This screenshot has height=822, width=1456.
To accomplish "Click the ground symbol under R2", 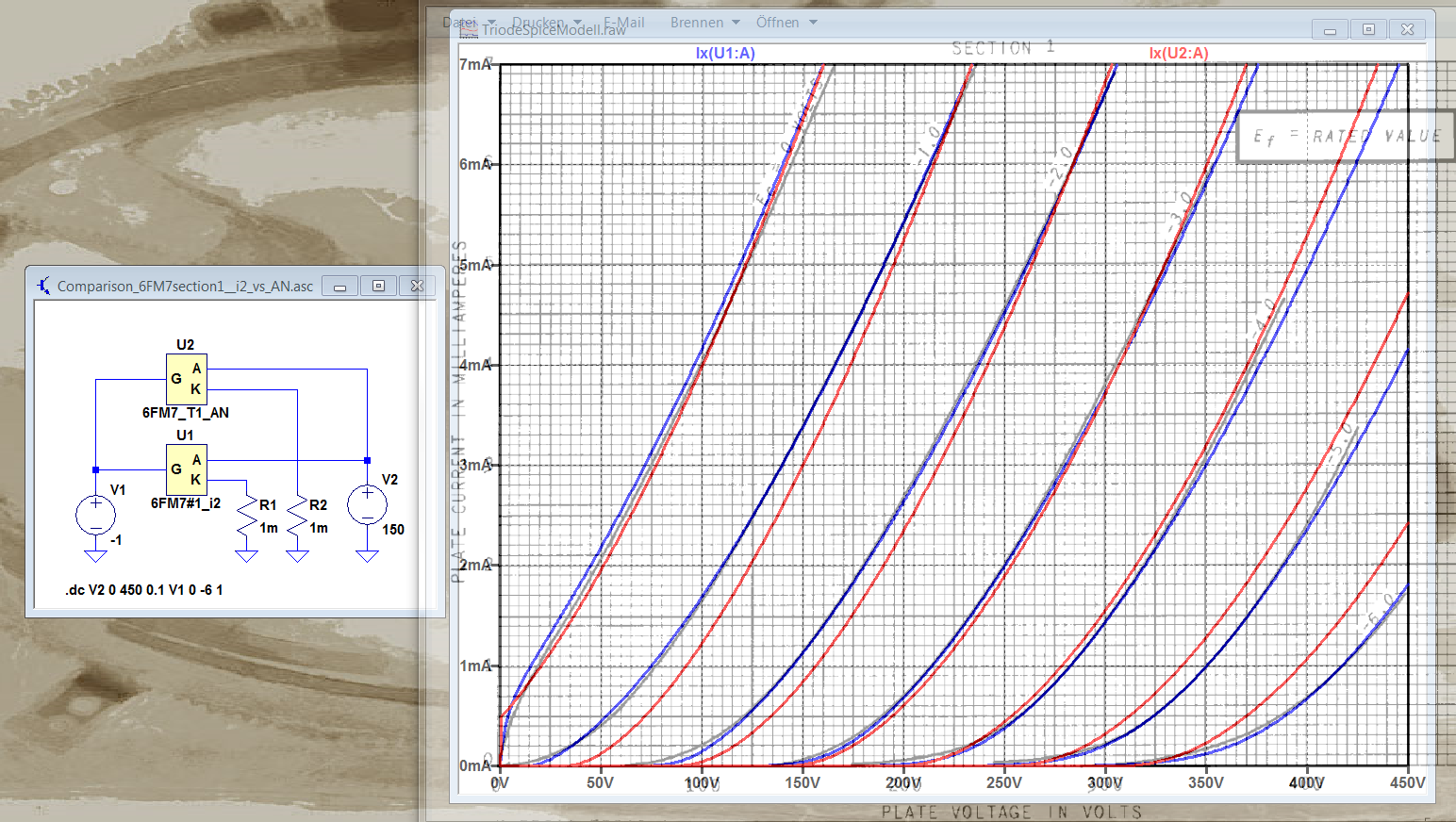I will pyautogui.click(x=297, y=556).
